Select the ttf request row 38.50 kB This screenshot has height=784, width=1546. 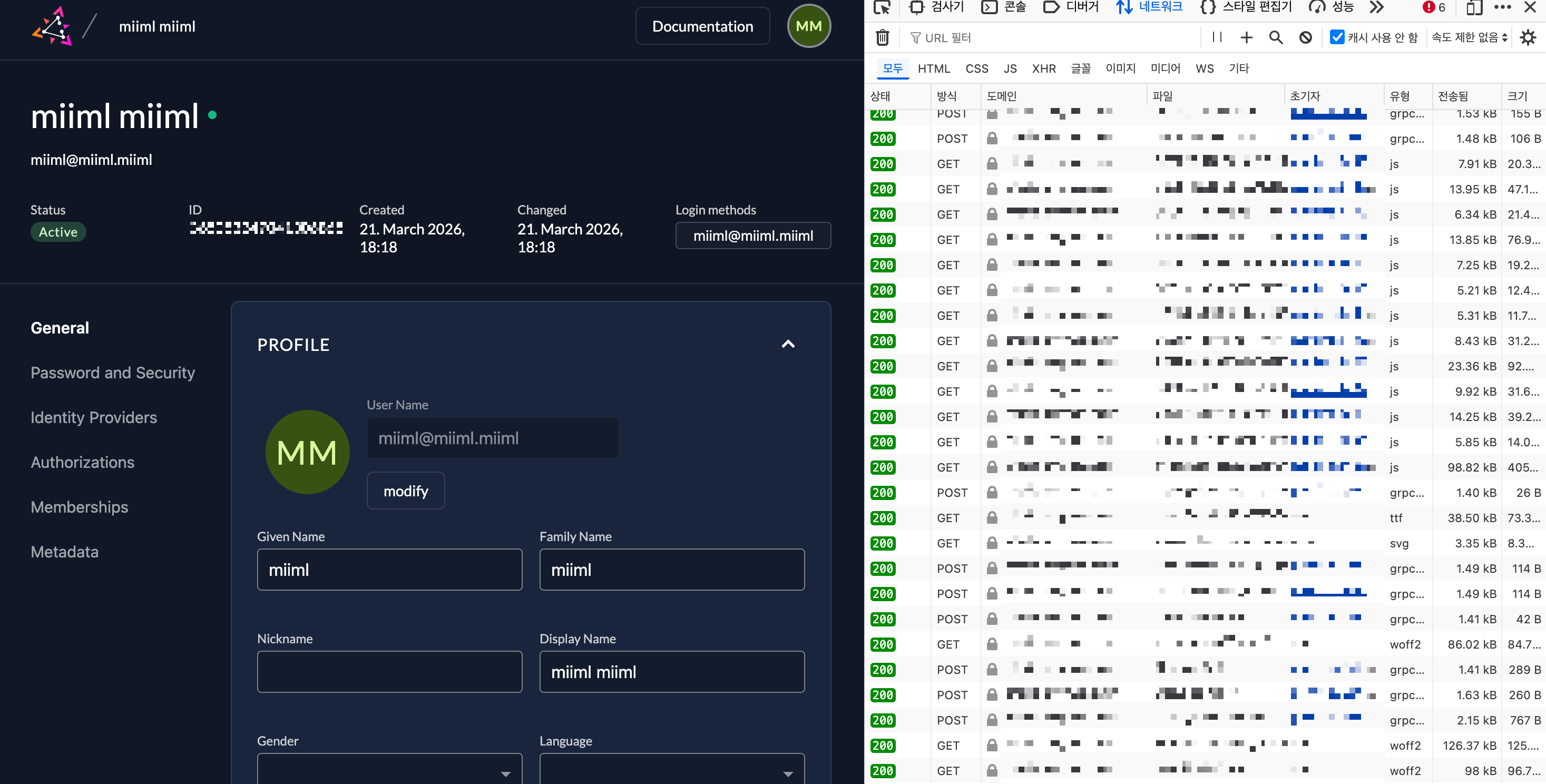tap(1205, 517)
